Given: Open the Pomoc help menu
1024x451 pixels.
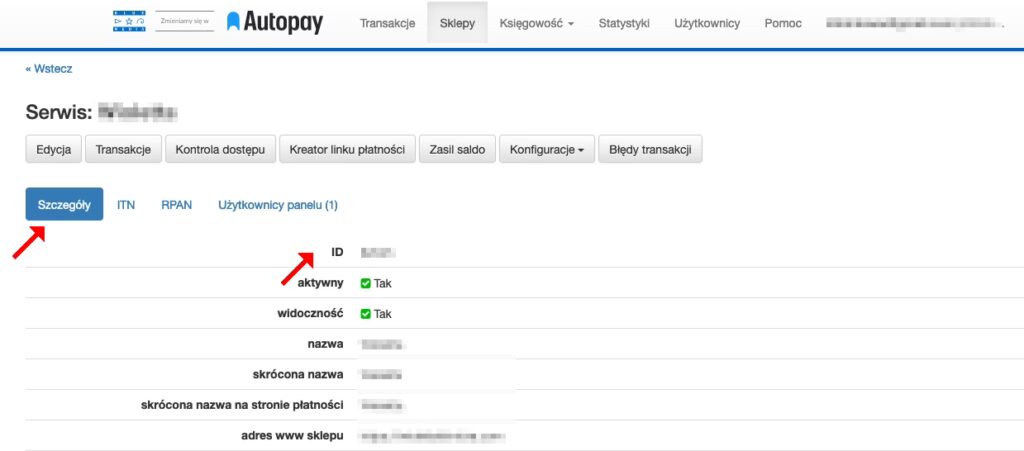Looking at the screenshot, I should (x=782, y=23).
